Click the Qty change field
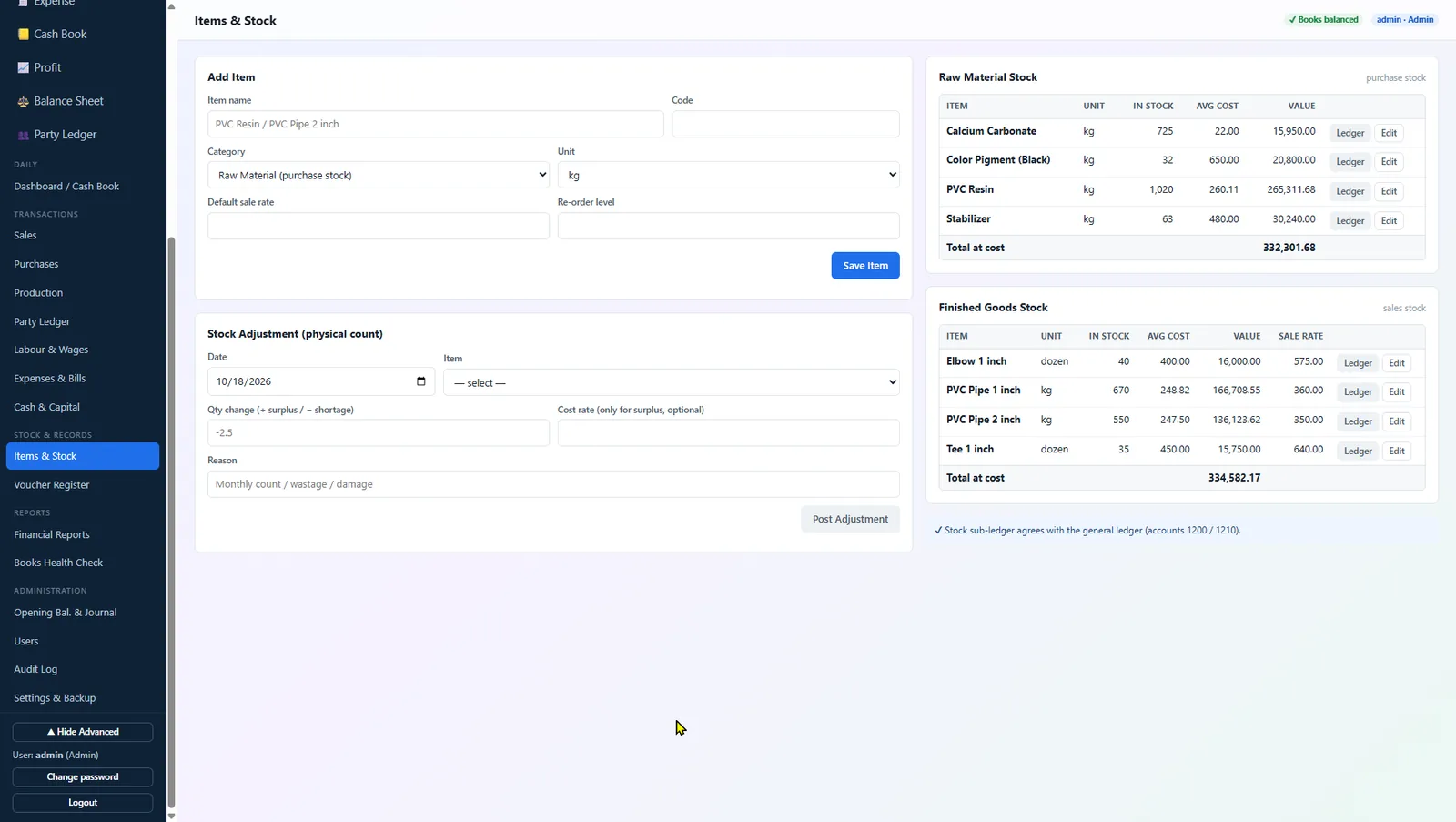Viewport: 1456px width, 822px height. [x=379, y=433]
